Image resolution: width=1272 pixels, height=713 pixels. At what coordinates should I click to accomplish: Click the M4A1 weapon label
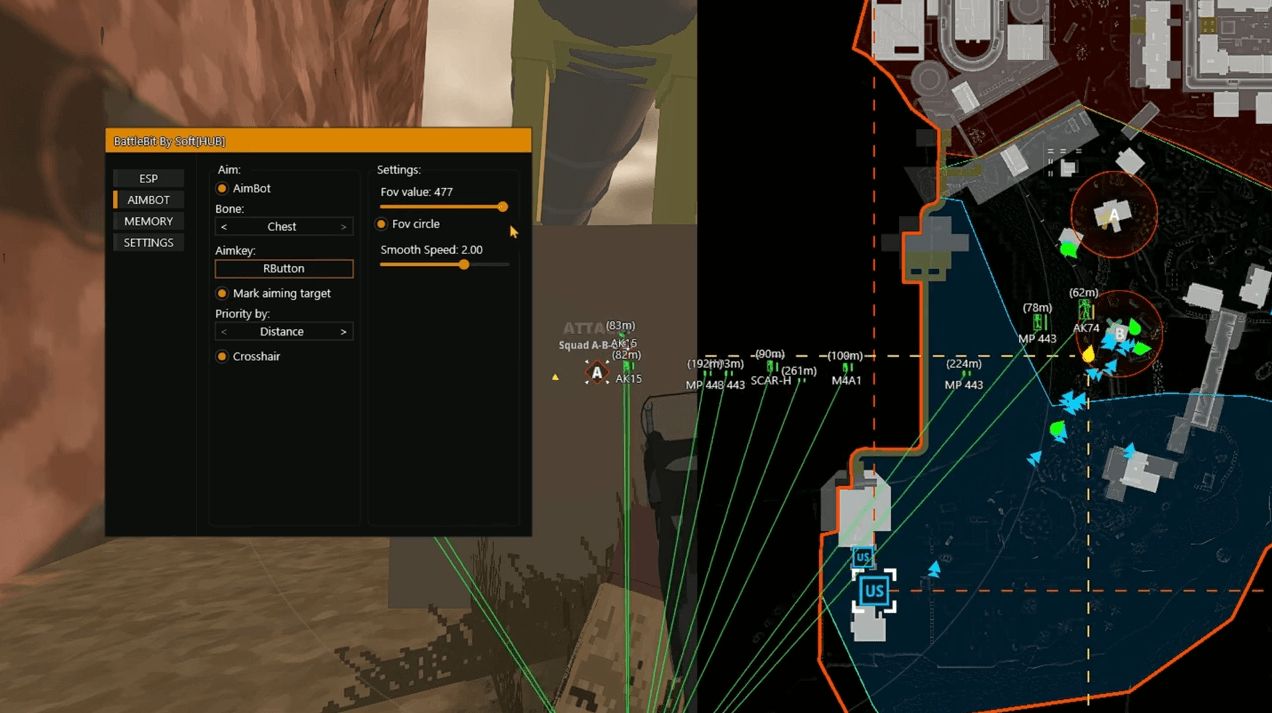(x=846, y=381)
